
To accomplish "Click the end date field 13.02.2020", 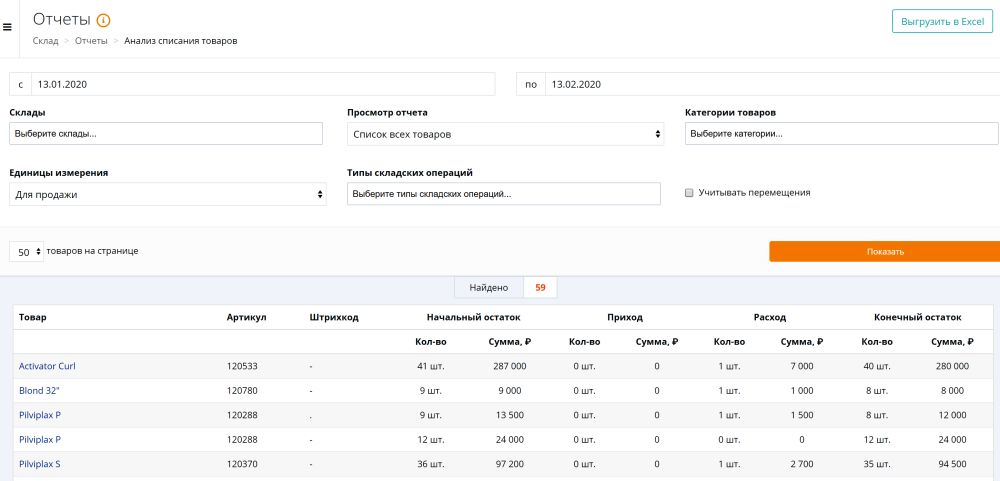I will (772, 84).
